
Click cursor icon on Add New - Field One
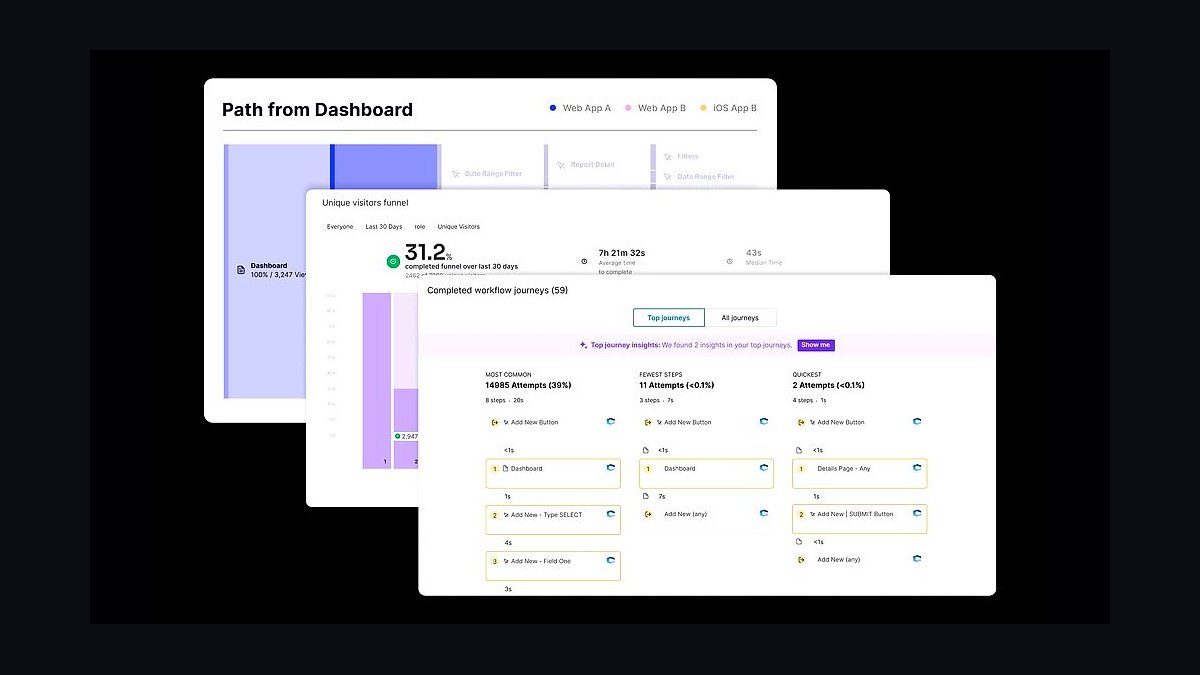coord(506,561)
